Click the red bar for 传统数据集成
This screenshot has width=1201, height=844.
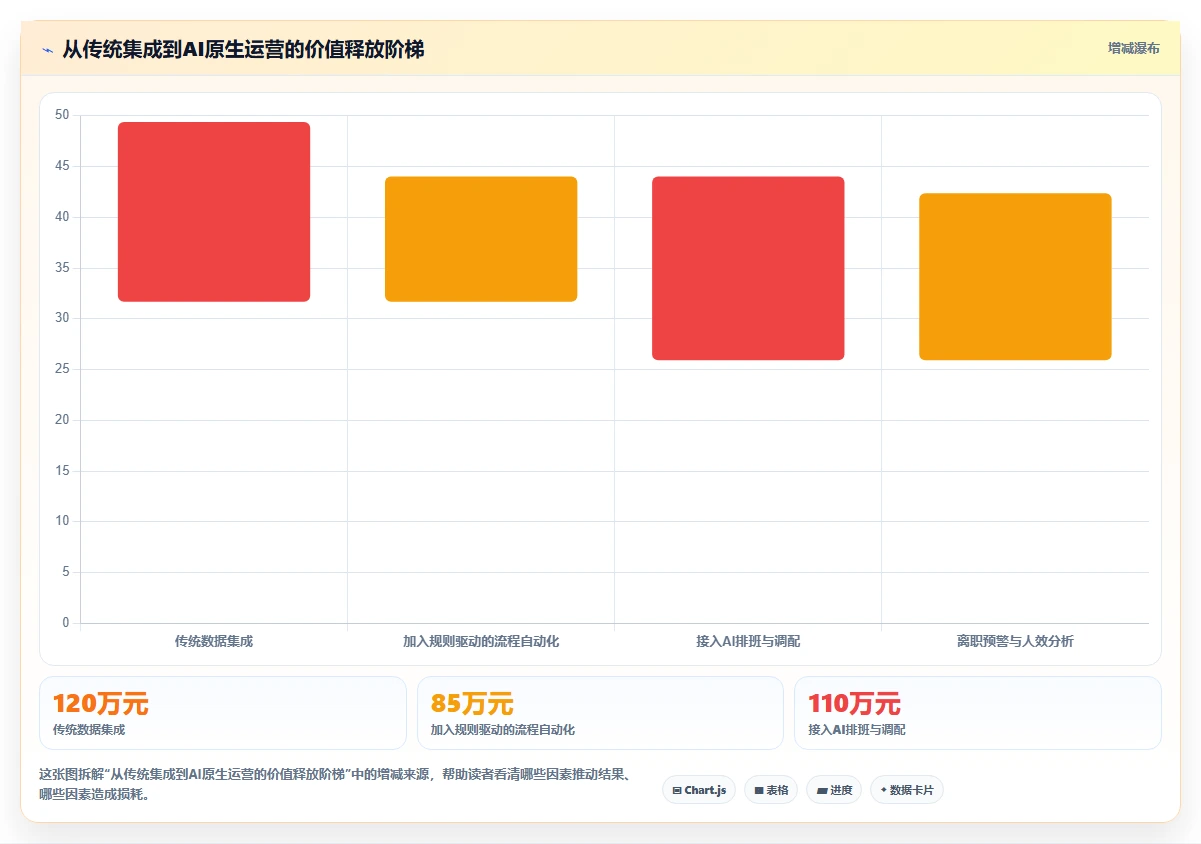point(214,212)
